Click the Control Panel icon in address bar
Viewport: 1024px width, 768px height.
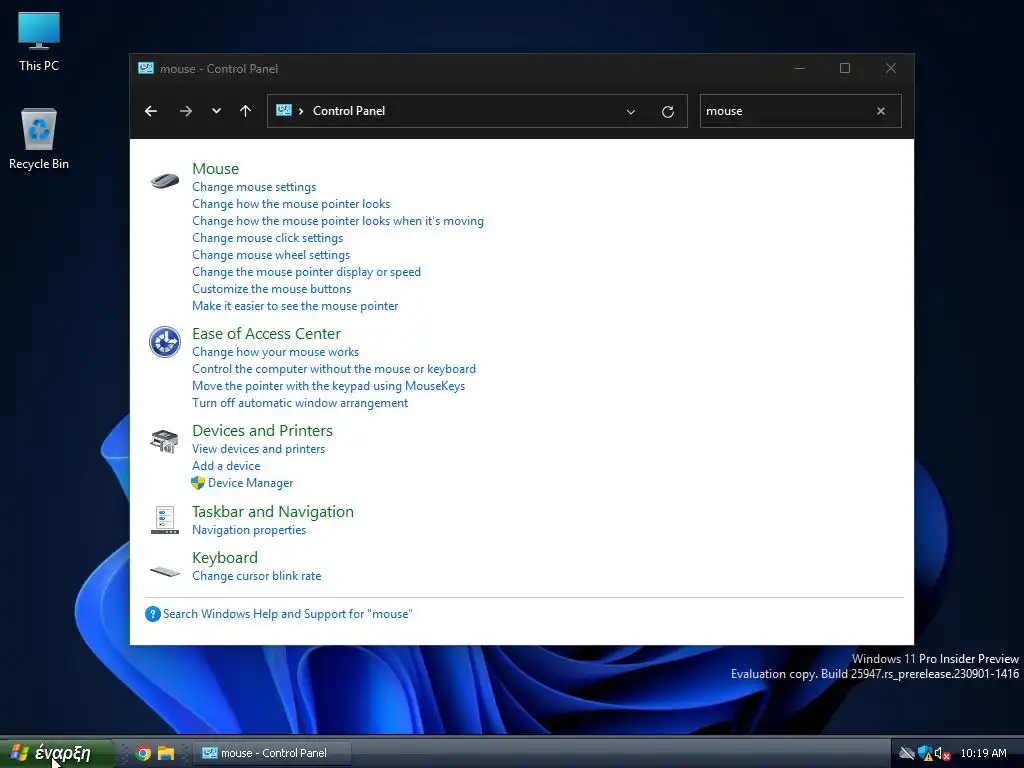[283, 110]
